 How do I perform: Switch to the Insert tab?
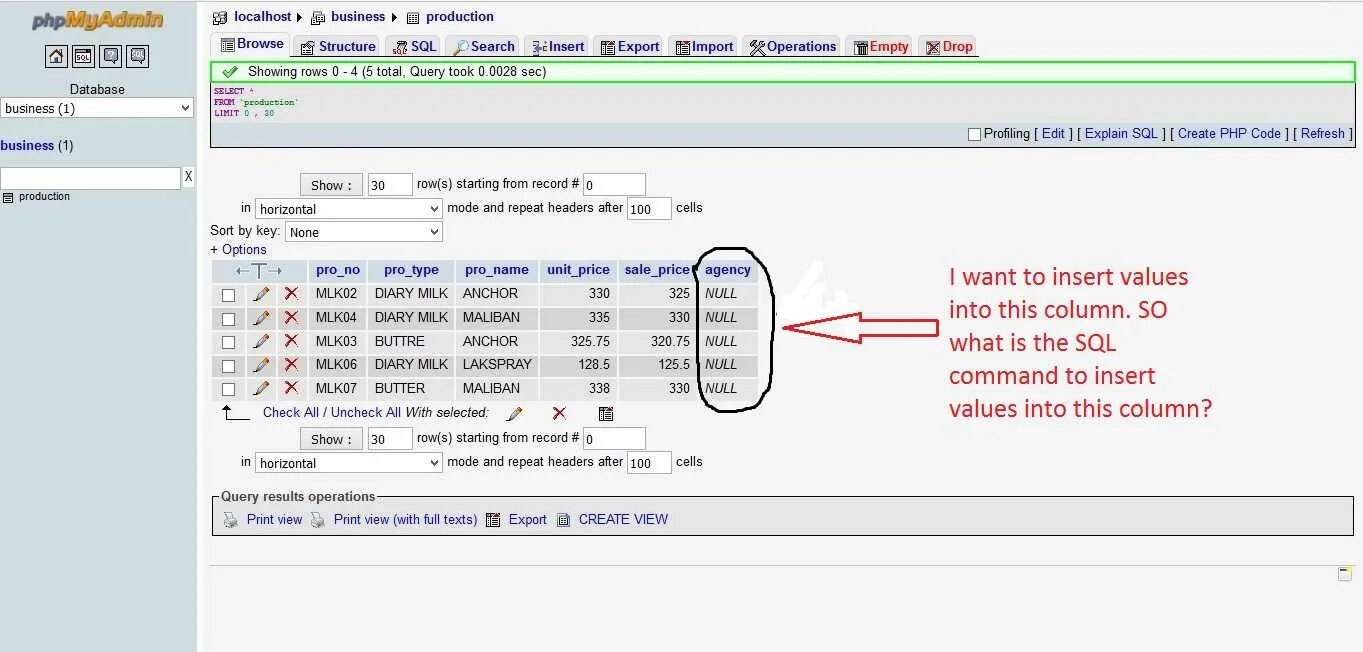click(x=558, y=47)
